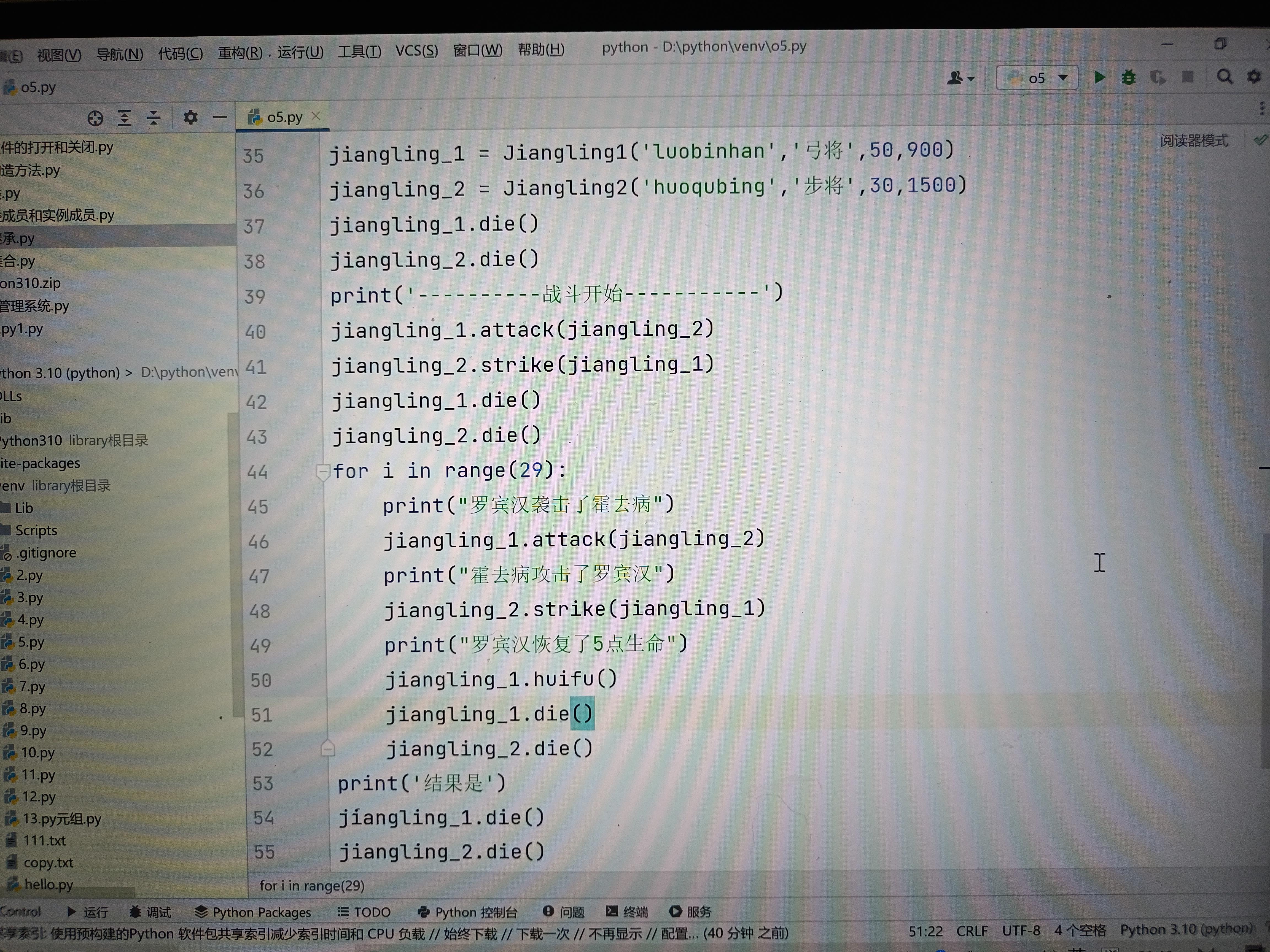
Task: Expand all in project panel
Action: [125, 118]
